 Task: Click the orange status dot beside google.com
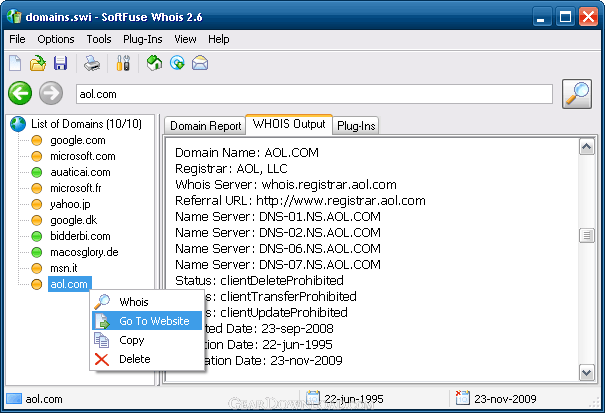click(37, 140)
